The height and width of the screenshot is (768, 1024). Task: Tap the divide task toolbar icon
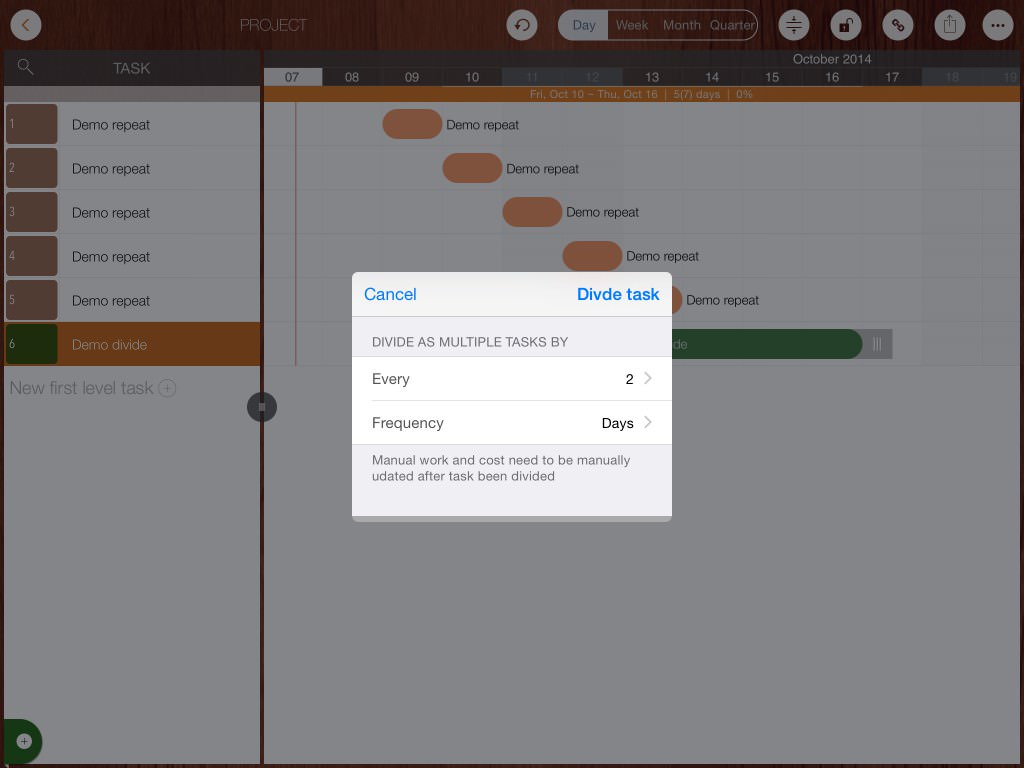[x=794, y=25]
